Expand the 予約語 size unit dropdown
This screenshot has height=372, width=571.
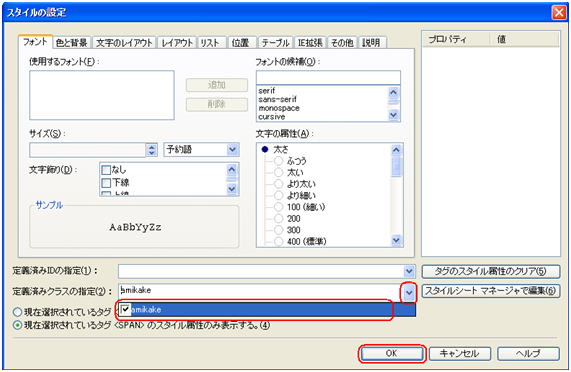click(232, 149)
